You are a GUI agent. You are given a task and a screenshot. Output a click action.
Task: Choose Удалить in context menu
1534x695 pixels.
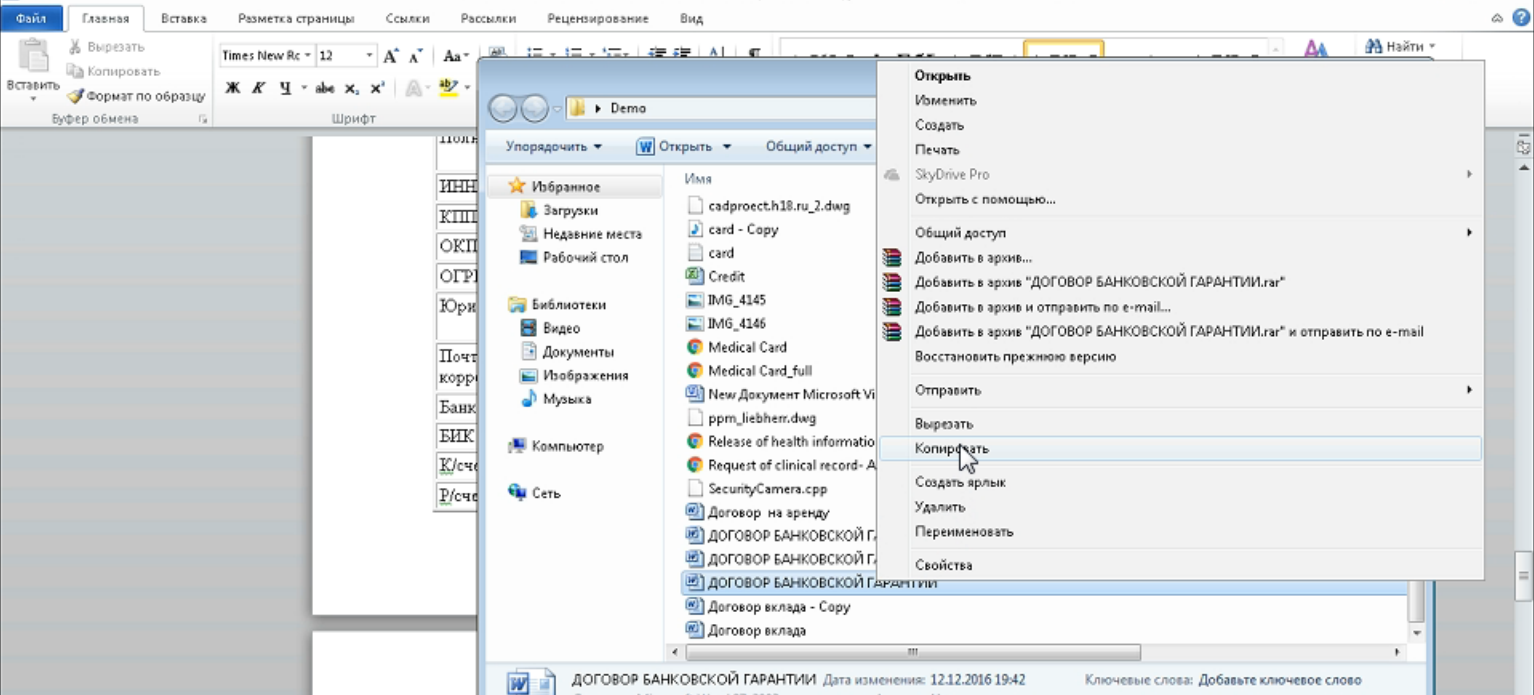pyautogui.click(x=1180, y=507)
